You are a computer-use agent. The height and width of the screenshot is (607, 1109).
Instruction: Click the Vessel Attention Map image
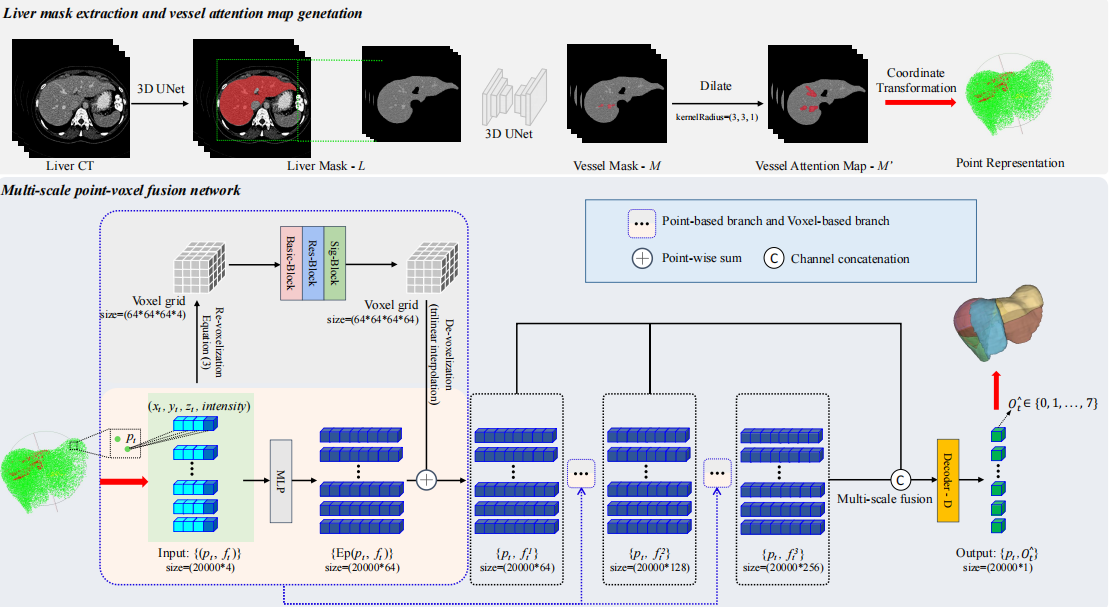[810, 98]
